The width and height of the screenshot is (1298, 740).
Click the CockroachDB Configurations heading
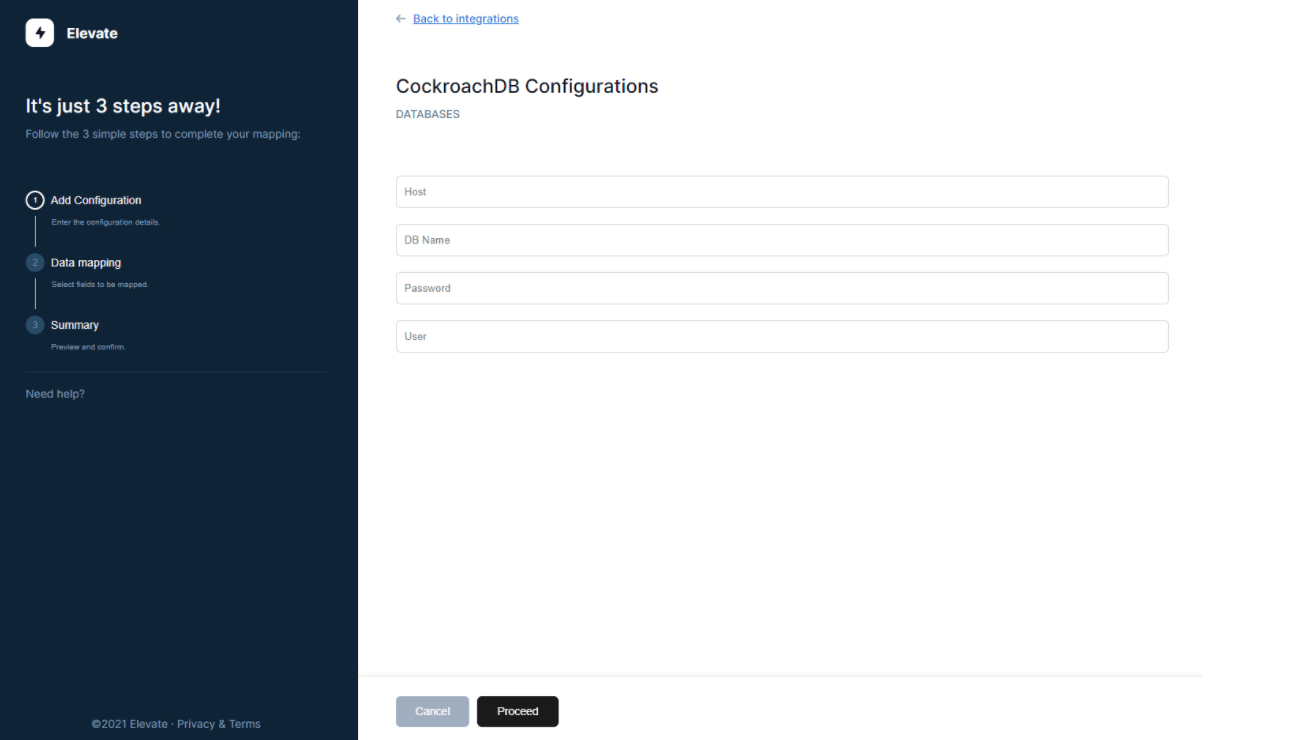point(527,86)
